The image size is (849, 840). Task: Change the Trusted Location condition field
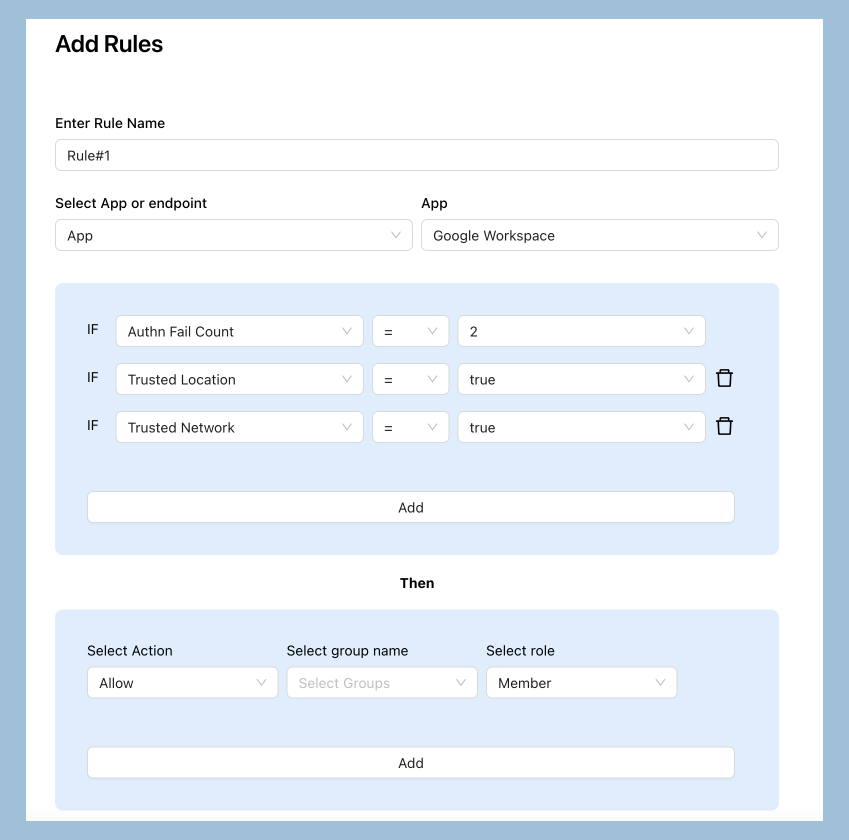(x=239, y=380)
